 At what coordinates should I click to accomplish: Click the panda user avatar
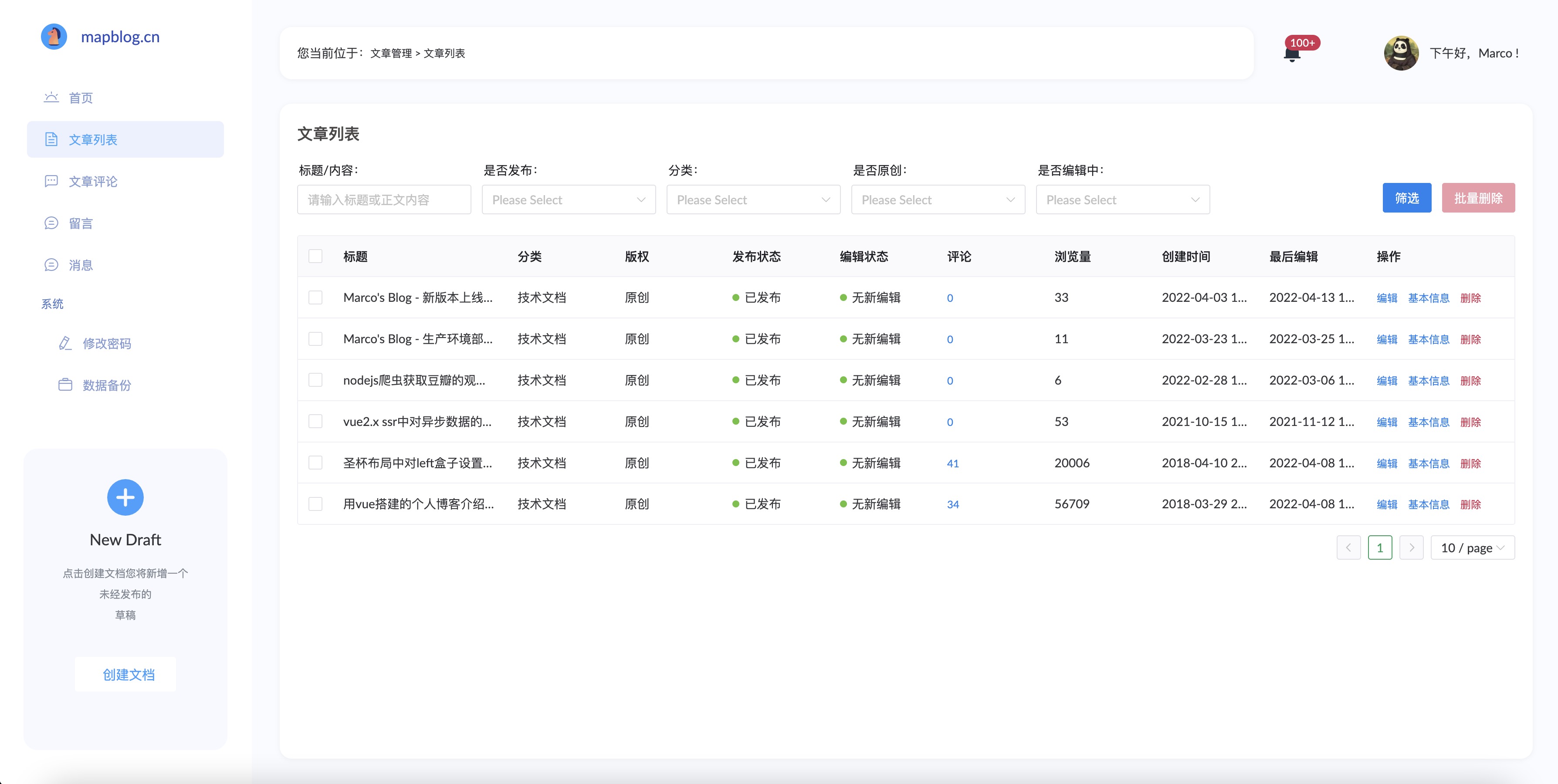coord(1401,53)
